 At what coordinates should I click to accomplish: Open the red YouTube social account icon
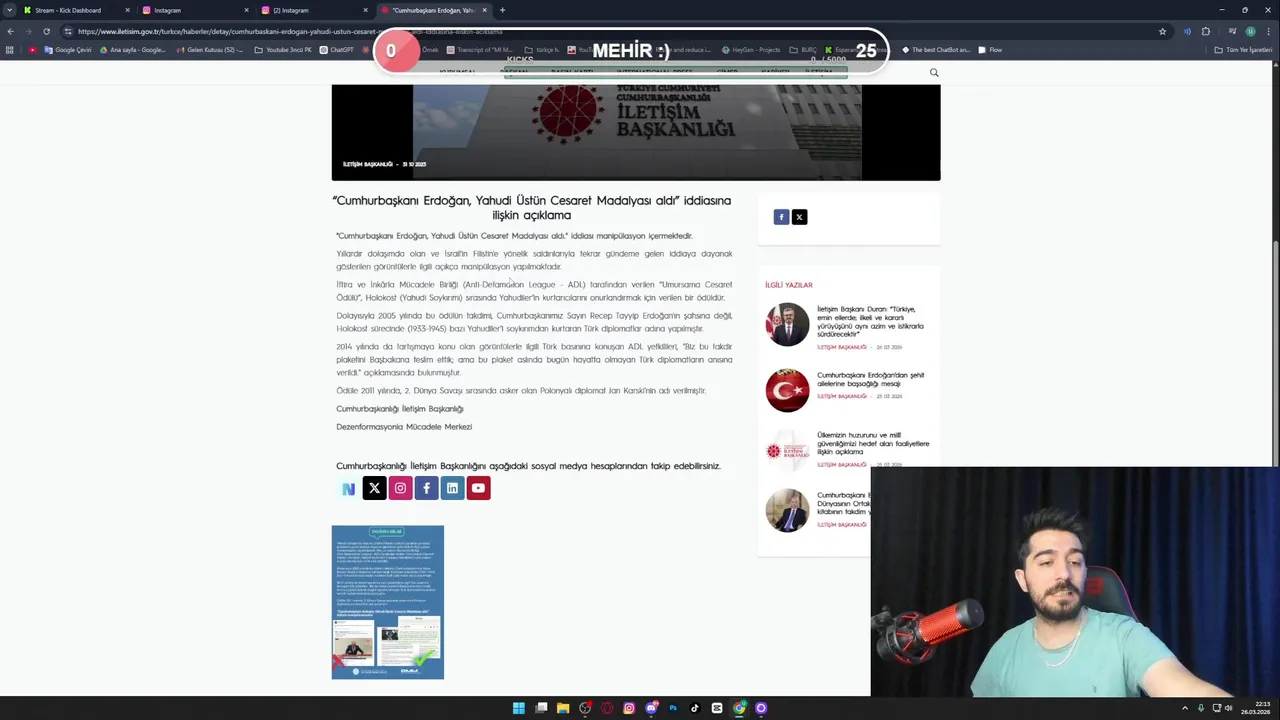[478, 488]
